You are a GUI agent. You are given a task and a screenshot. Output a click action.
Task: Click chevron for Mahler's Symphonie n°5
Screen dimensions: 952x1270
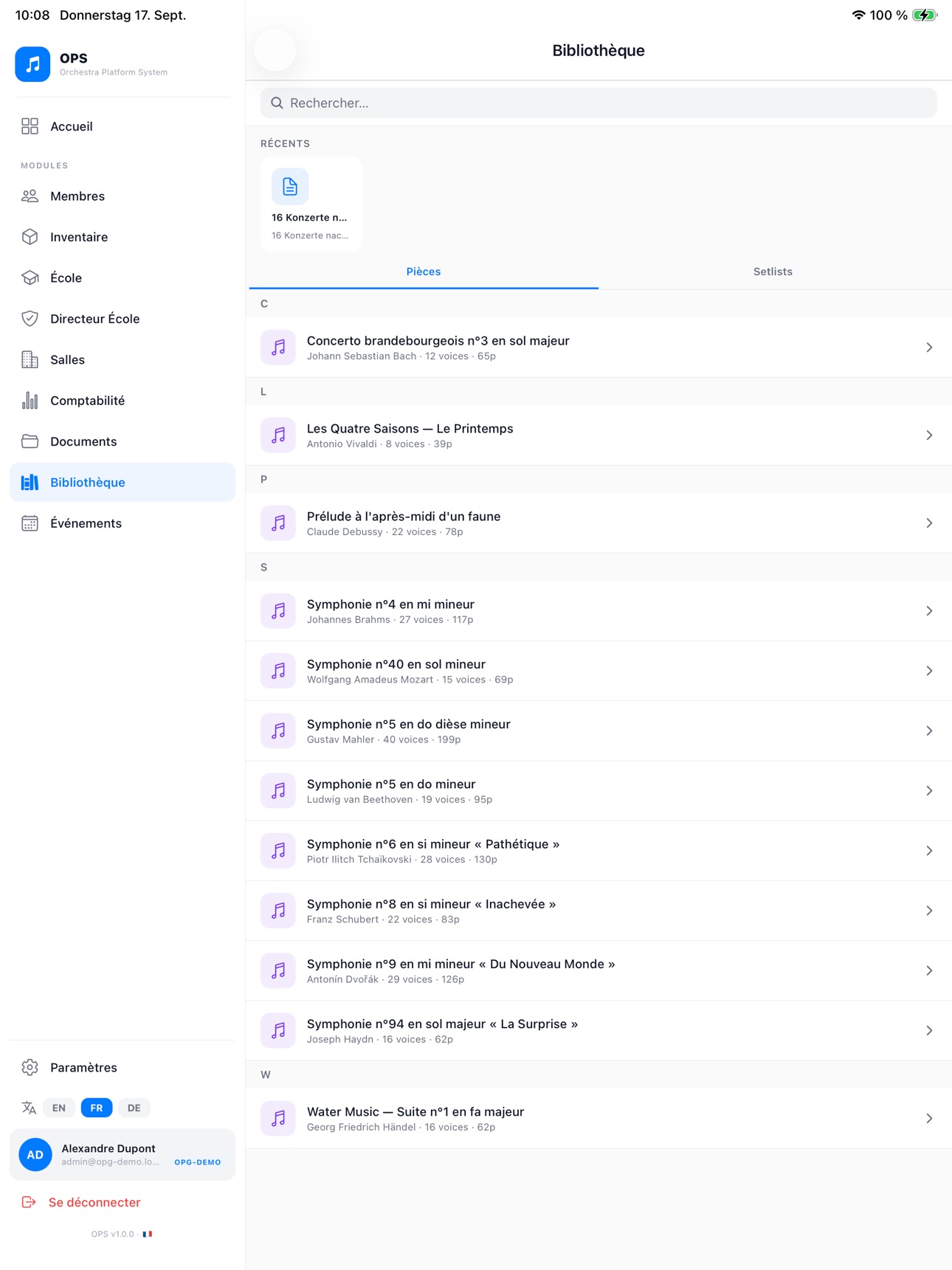coord(929,731)
